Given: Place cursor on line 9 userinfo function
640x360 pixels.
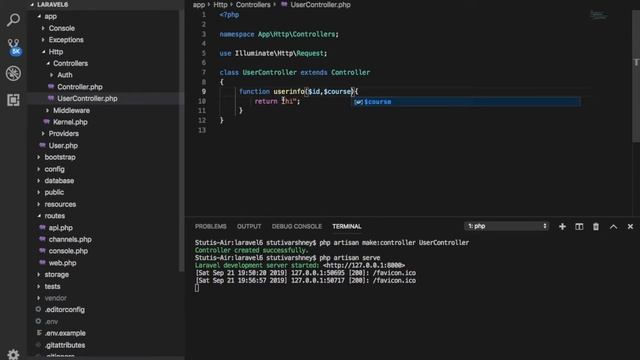Looking at the screenshot, I should 298,91.
